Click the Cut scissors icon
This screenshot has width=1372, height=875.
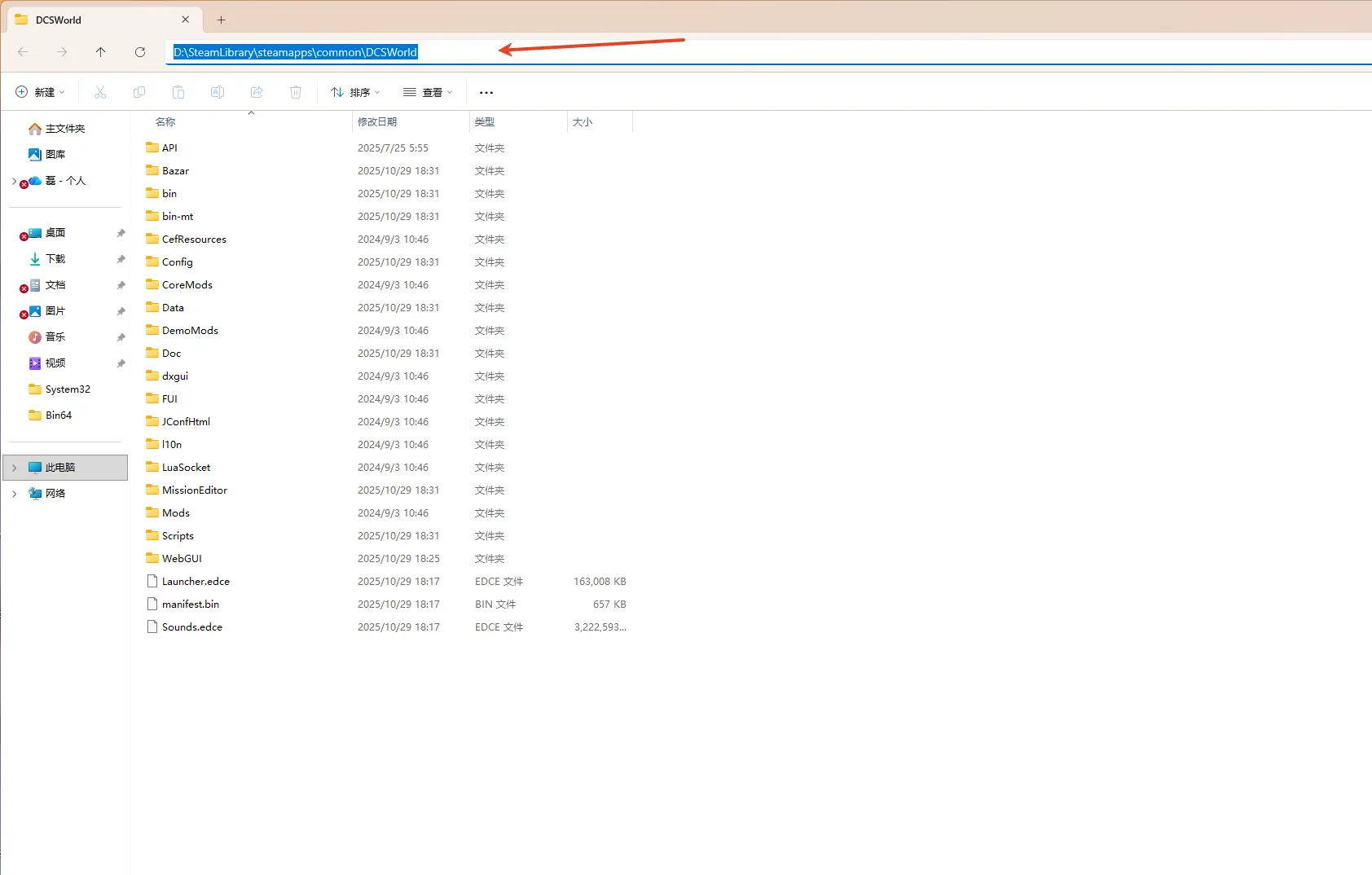100,92
